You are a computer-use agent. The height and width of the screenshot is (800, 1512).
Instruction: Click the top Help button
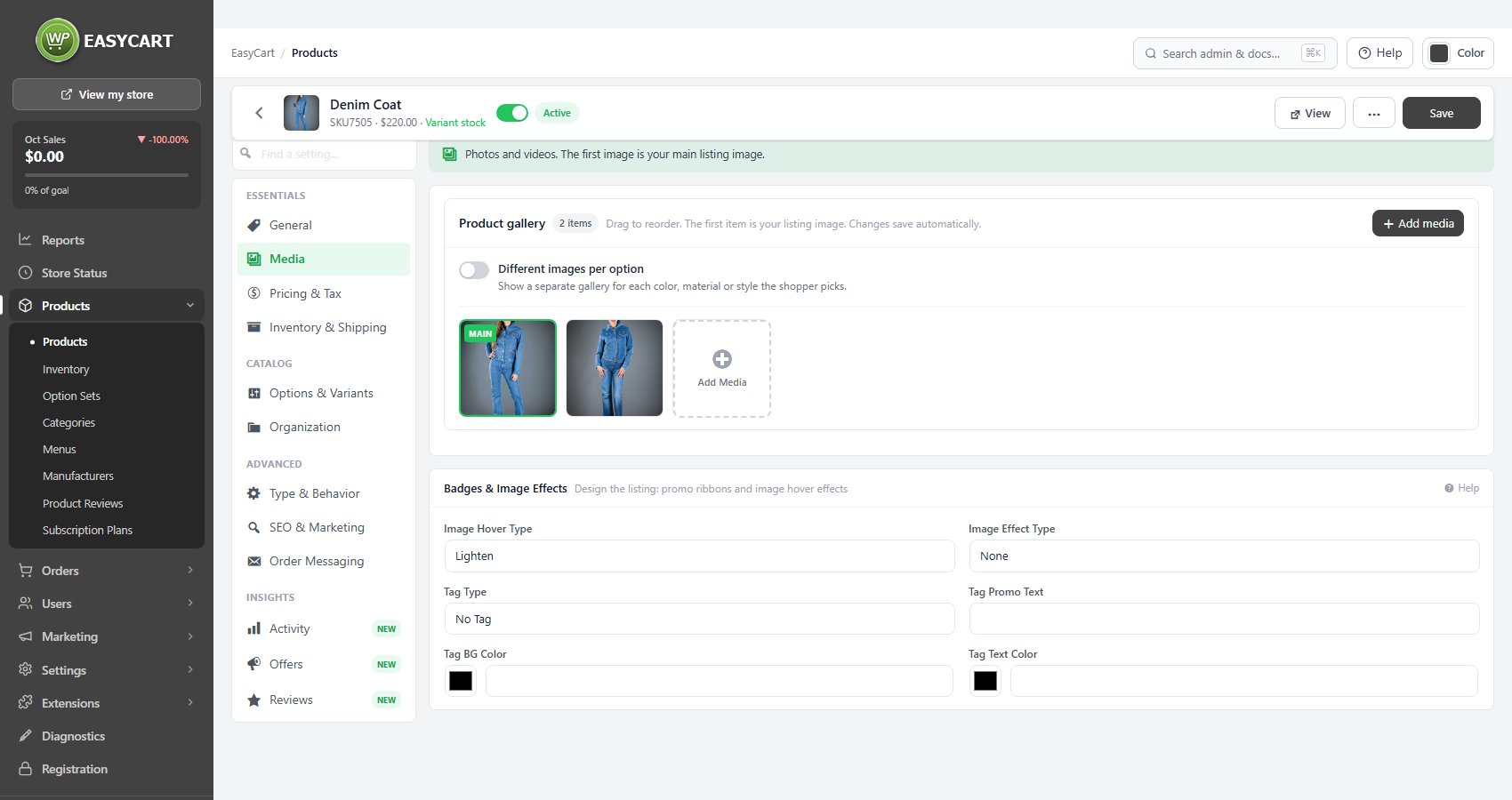[x=1379, y=52]
